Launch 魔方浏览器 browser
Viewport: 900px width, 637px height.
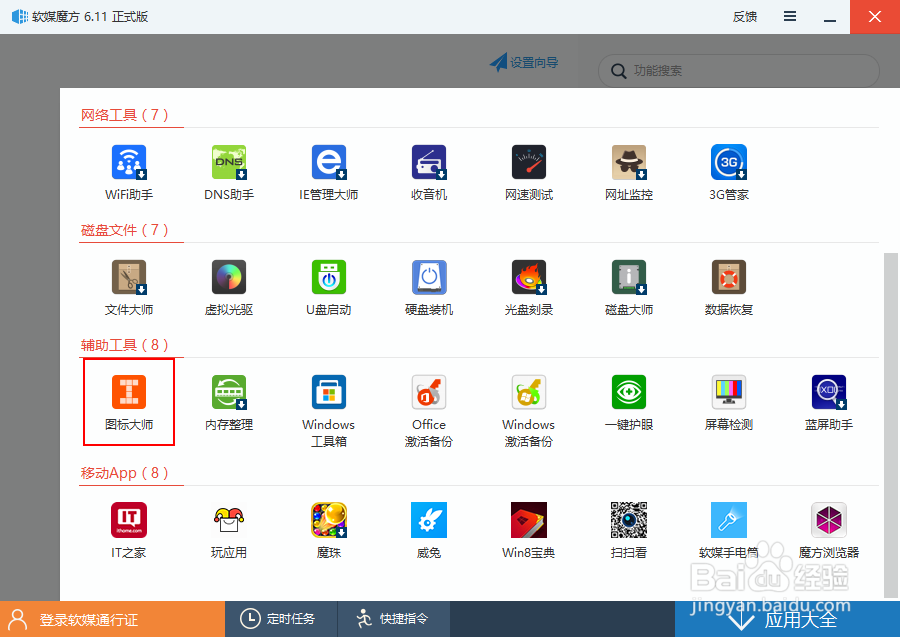point(829,520)
